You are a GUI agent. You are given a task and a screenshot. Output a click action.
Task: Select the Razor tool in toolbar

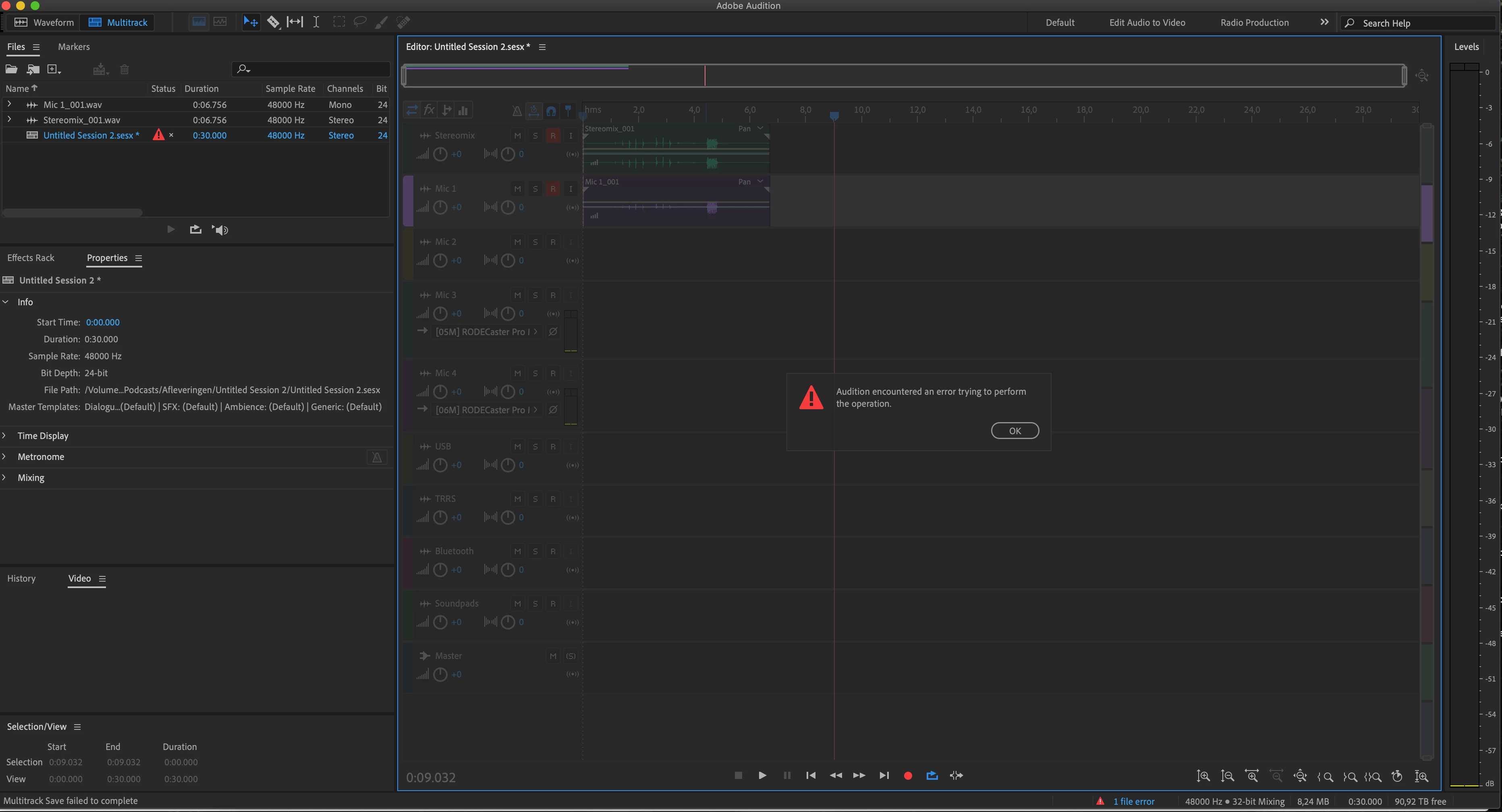click(273, 22)
